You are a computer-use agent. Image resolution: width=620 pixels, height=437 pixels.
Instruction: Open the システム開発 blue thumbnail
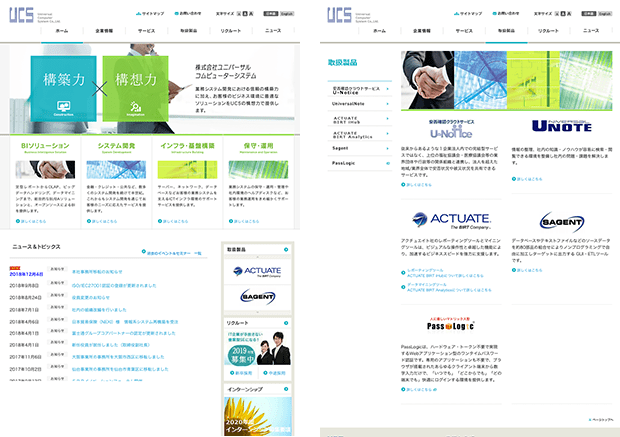click(x=116, y=170)
